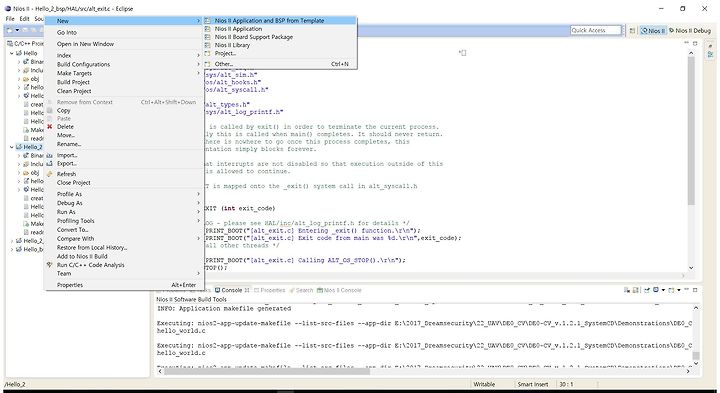The height and width of the screenshot is (393, 720).
Task: Click Go Into in context menu
Action: pyautogui.click(x=124, y=33)
